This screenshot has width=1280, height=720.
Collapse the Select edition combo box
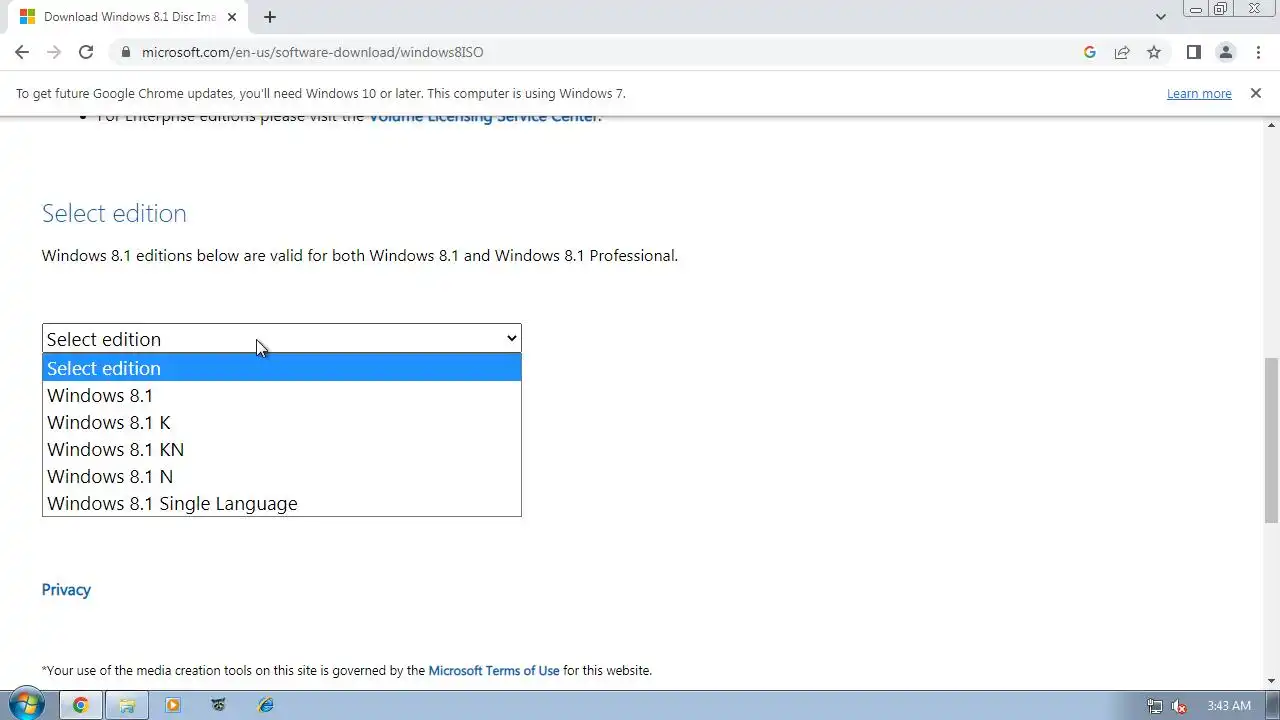281,339
